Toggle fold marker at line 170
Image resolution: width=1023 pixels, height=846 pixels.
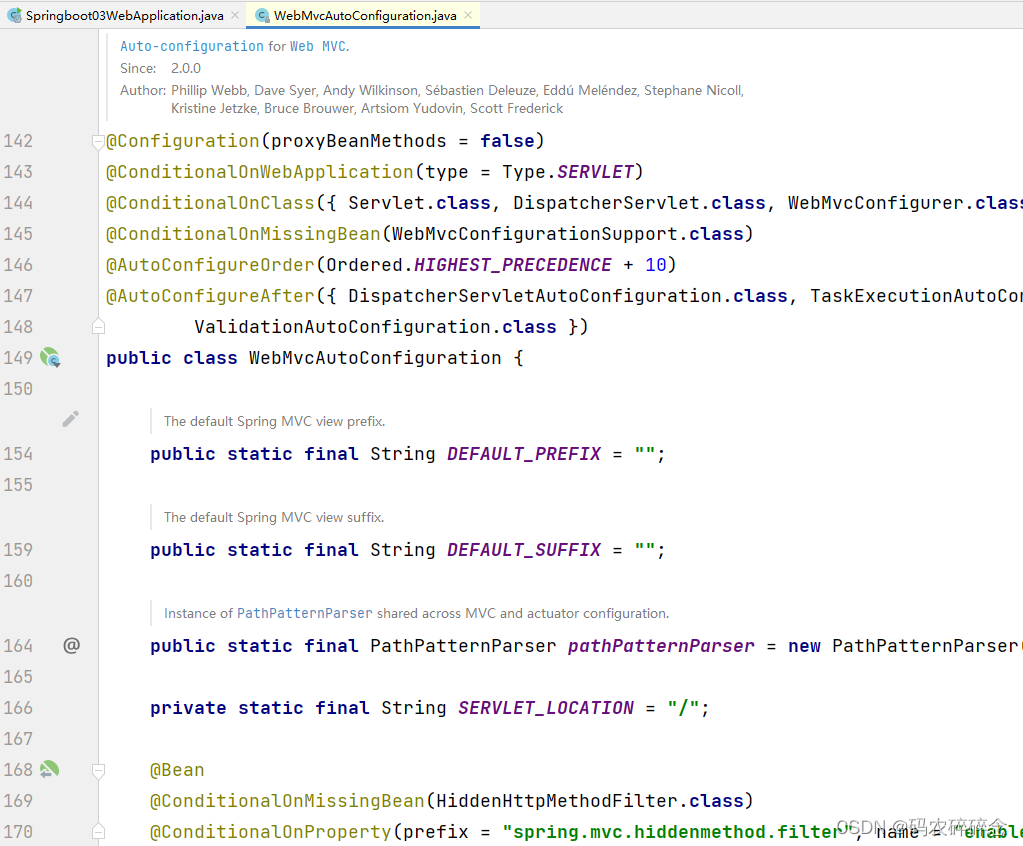click(98, 832)
